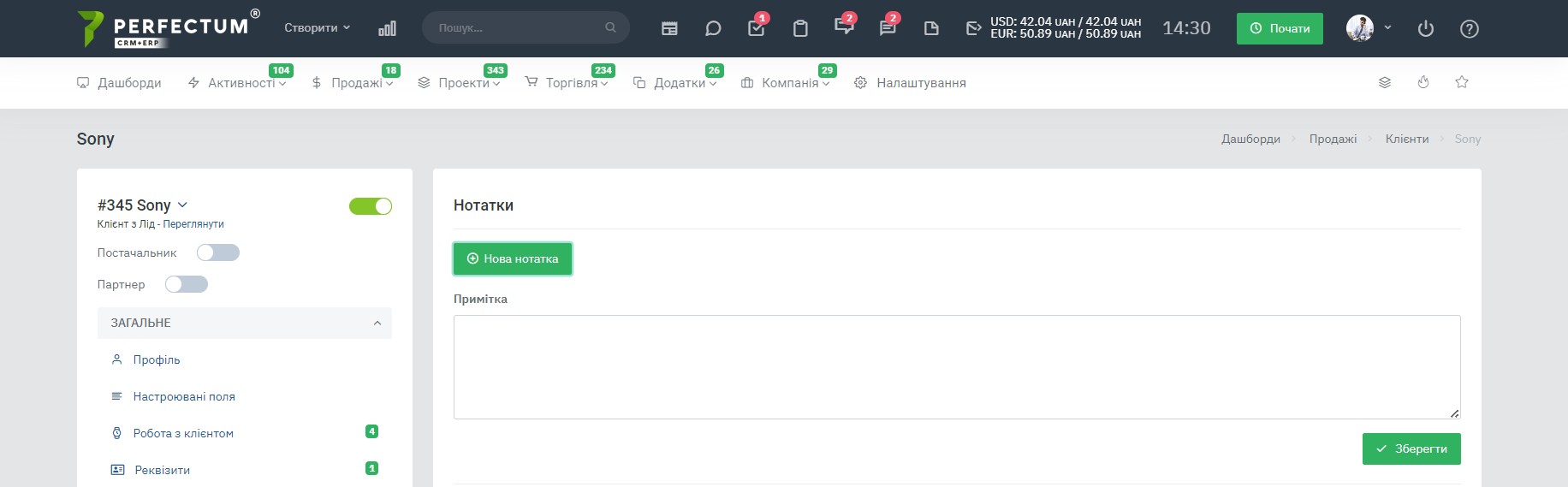Screen dimensions: 1568x487
Task: Click the Налаштування gear icon
Action: (x=860, y=82)
